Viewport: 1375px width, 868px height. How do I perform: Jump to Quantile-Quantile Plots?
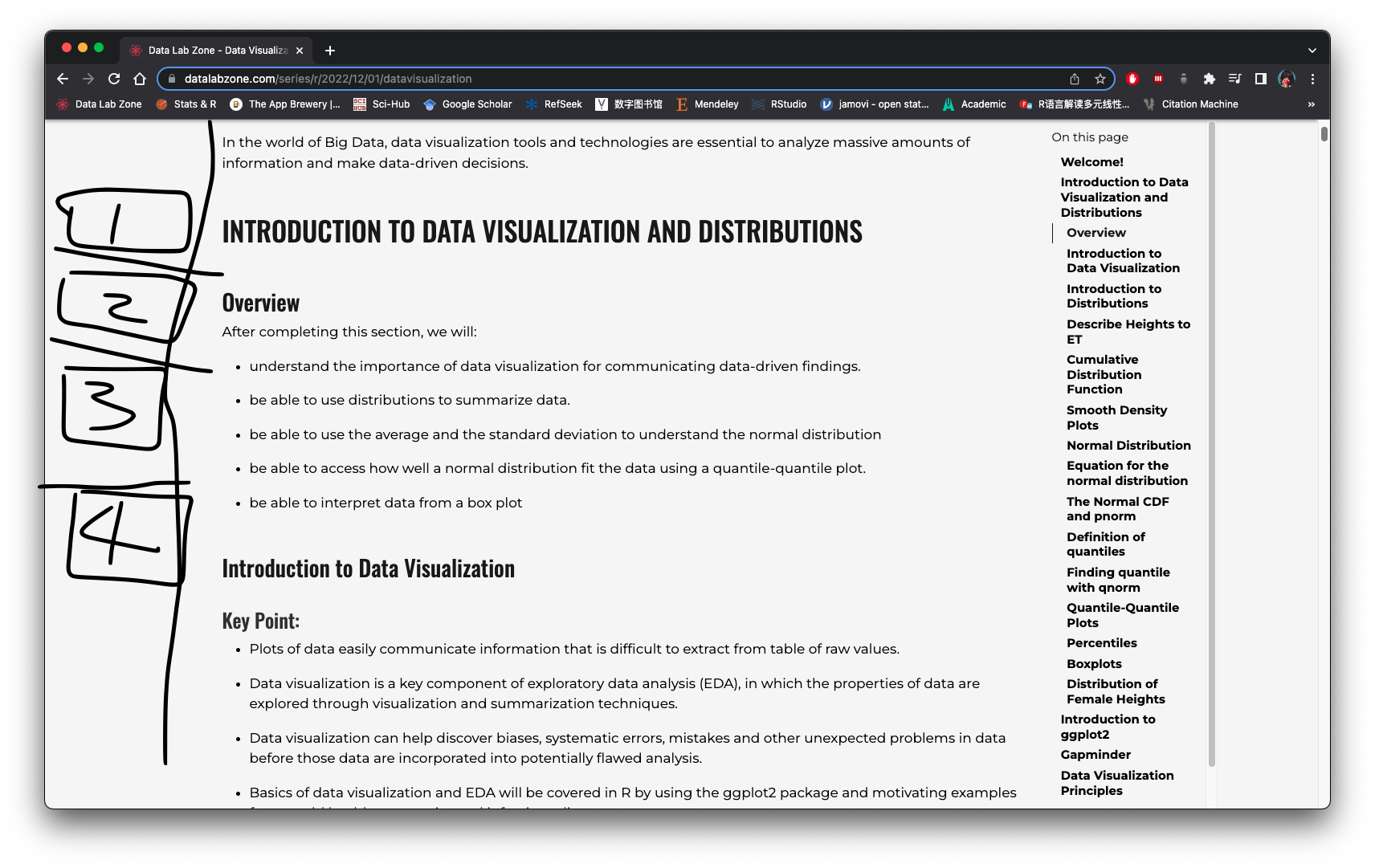1123,615
